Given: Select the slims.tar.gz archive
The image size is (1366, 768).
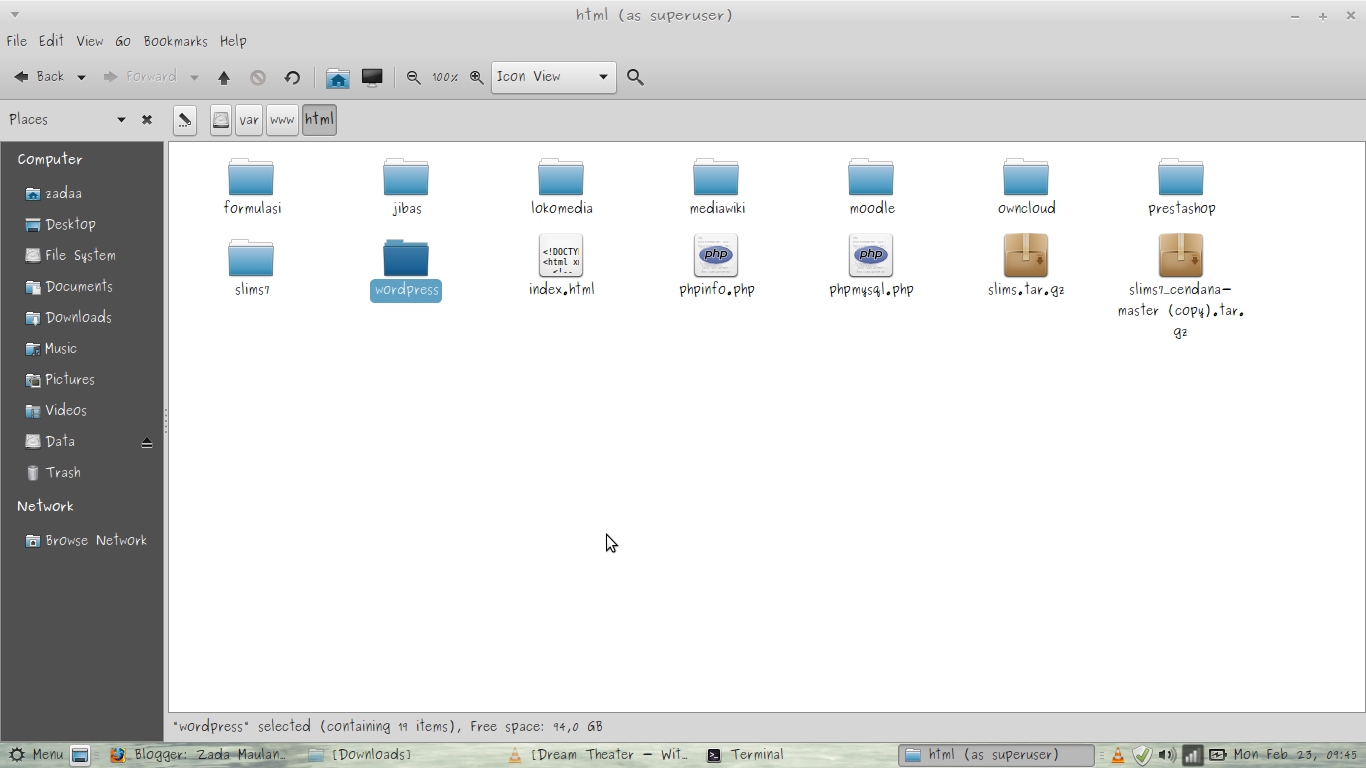Looking at the screenshot, I should point(1026,266).
